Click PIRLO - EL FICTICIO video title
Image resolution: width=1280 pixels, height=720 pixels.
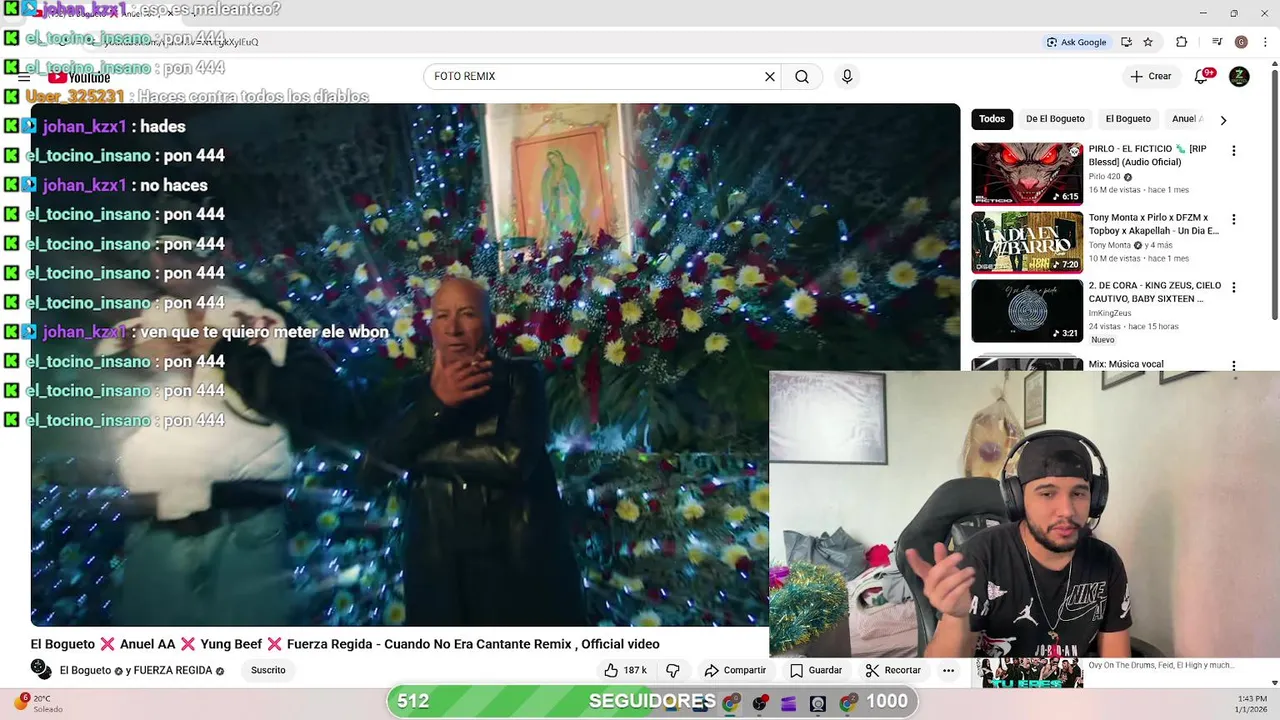(1147, 155)
